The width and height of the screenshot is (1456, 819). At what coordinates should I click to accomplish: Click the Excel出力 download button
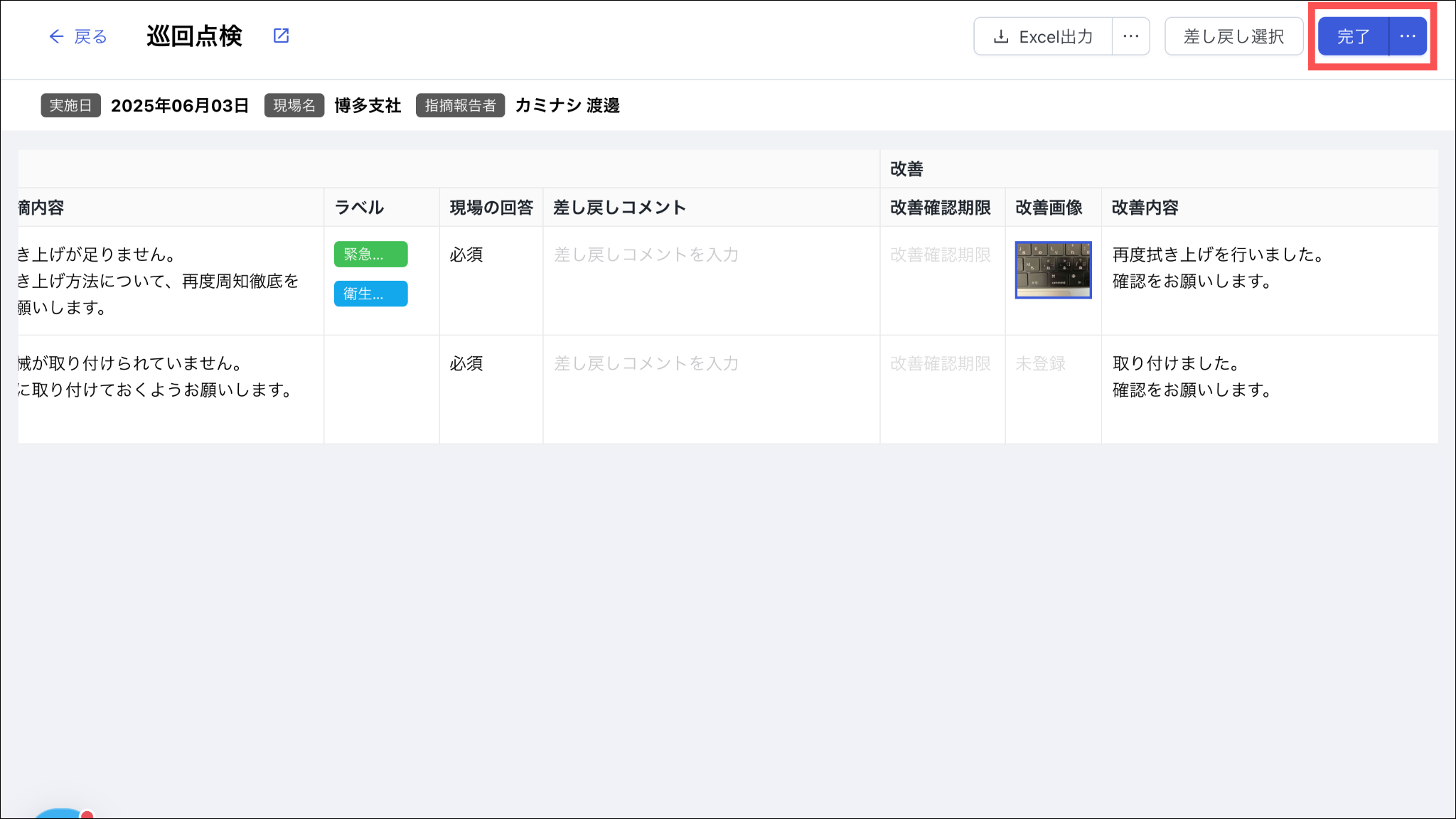coord(1043,36)
